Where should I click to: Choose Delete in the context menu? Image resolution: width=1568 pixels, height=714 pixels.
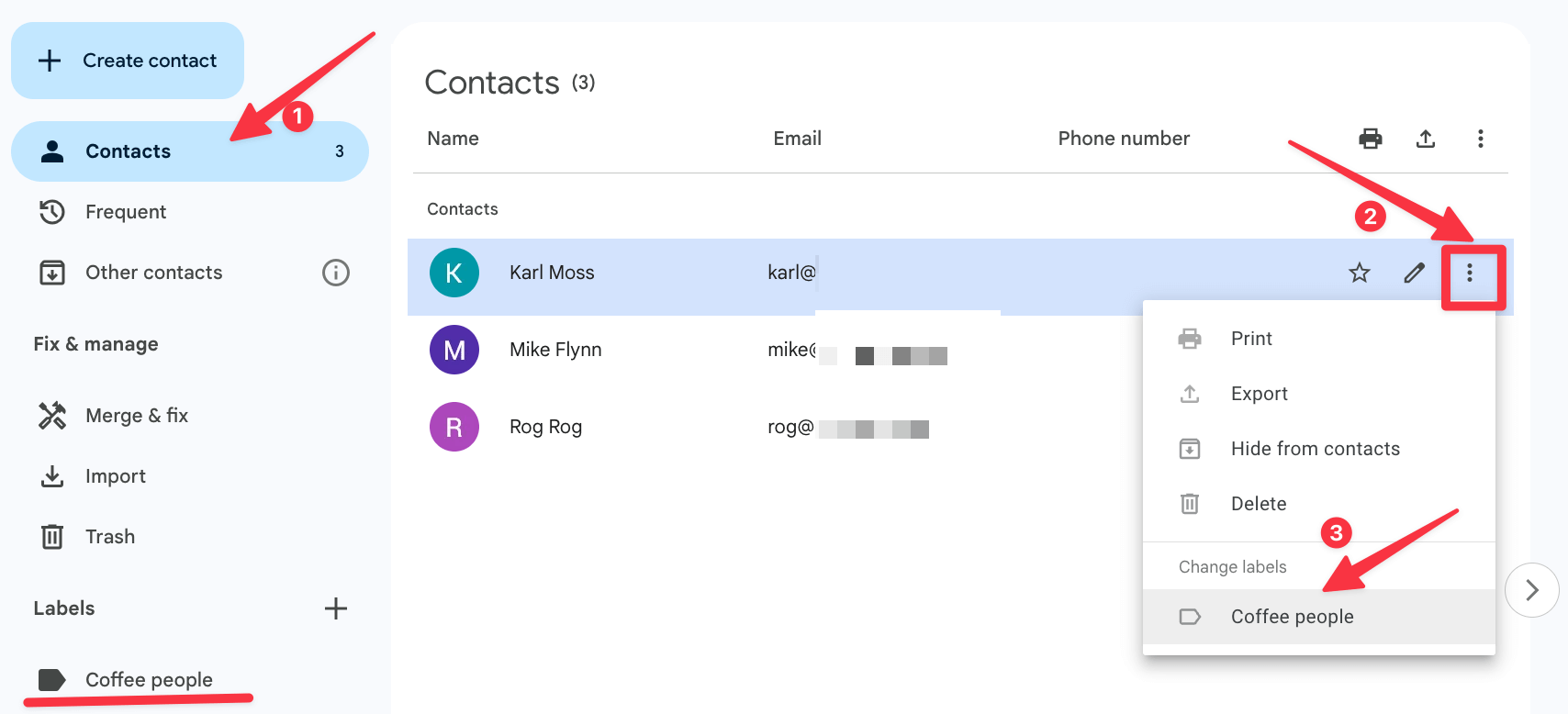[x=1319, y=504]
